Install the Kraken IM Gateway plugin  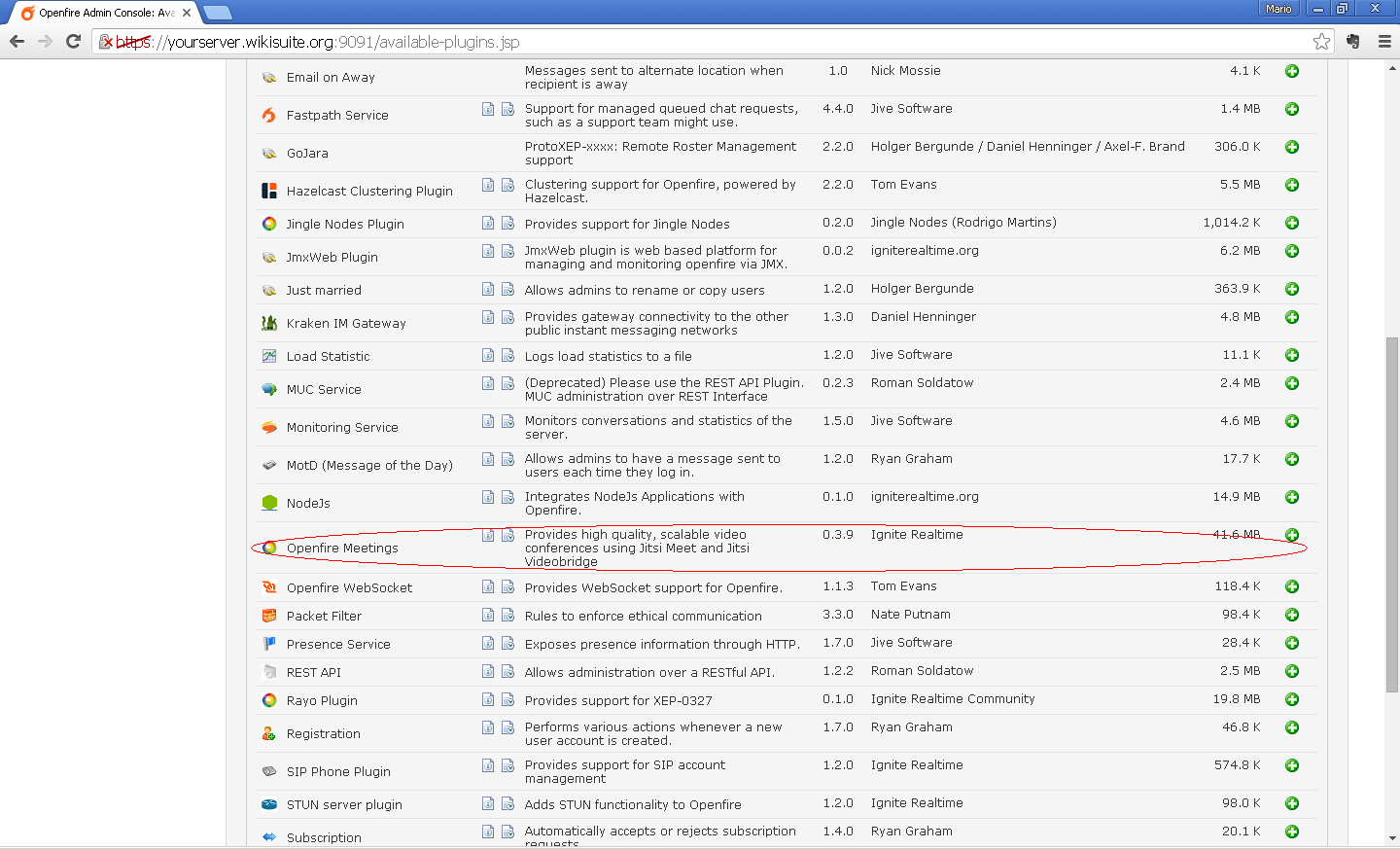(1292, 317)
